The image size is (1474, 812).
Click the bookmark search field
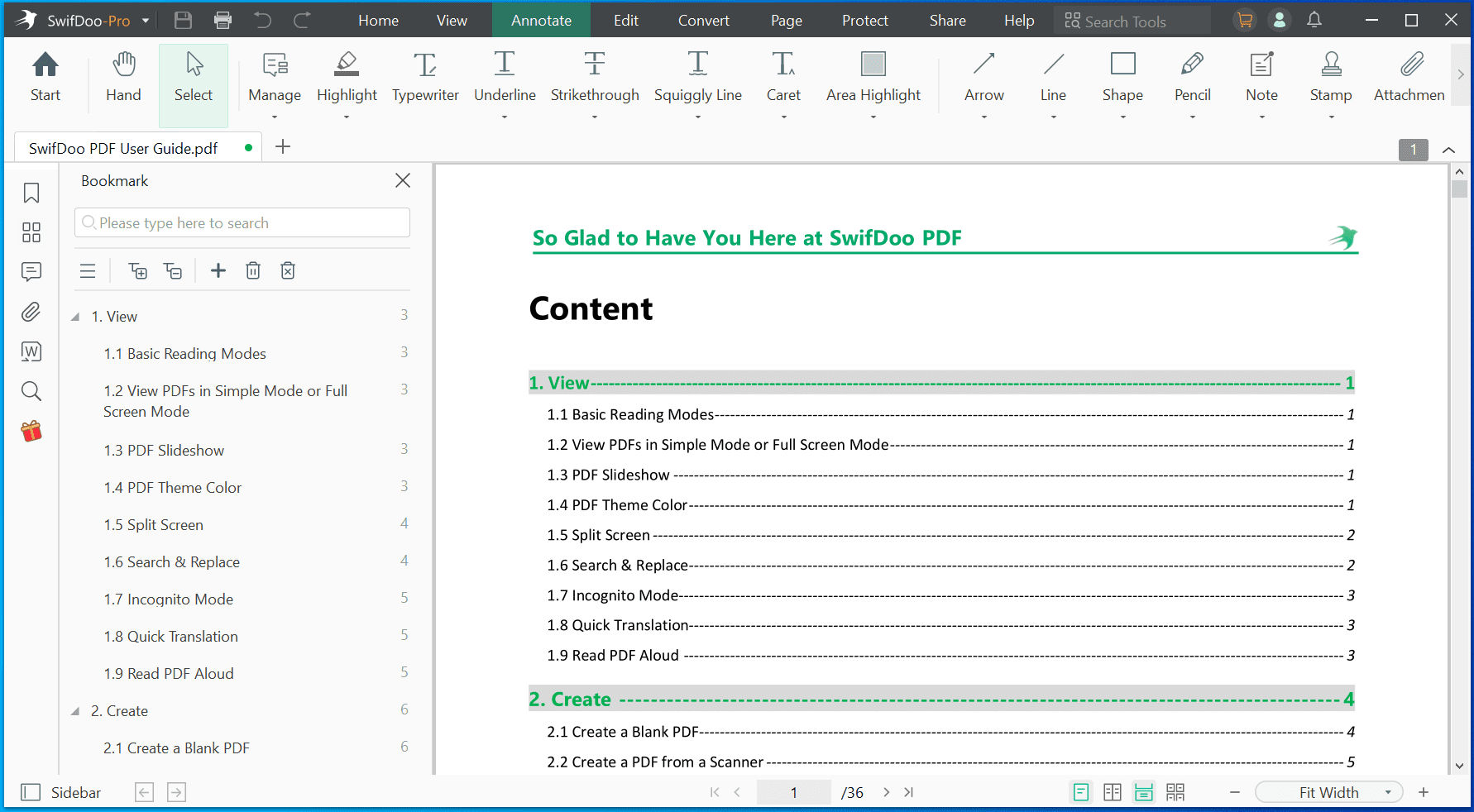tap(242, 223)
